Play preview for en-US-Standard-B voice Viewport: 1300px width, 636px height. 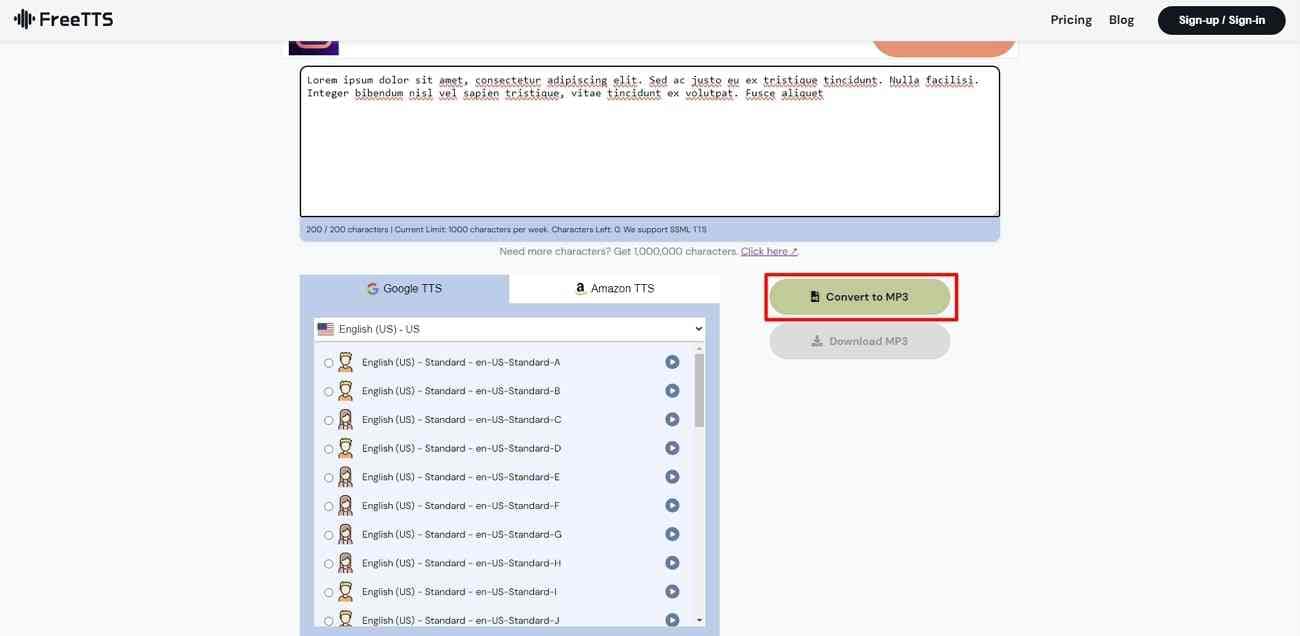[672, 391]
